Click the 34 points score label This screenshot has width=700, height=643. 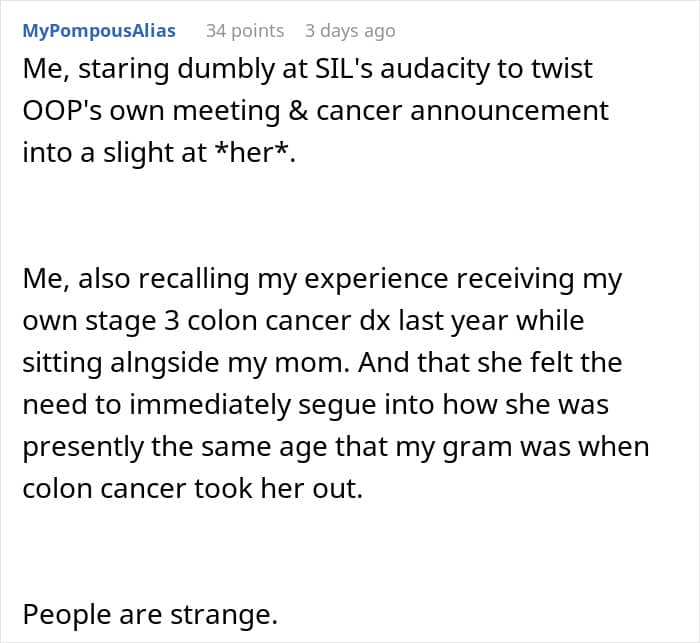pyautogui.click(x=245, y=31)
